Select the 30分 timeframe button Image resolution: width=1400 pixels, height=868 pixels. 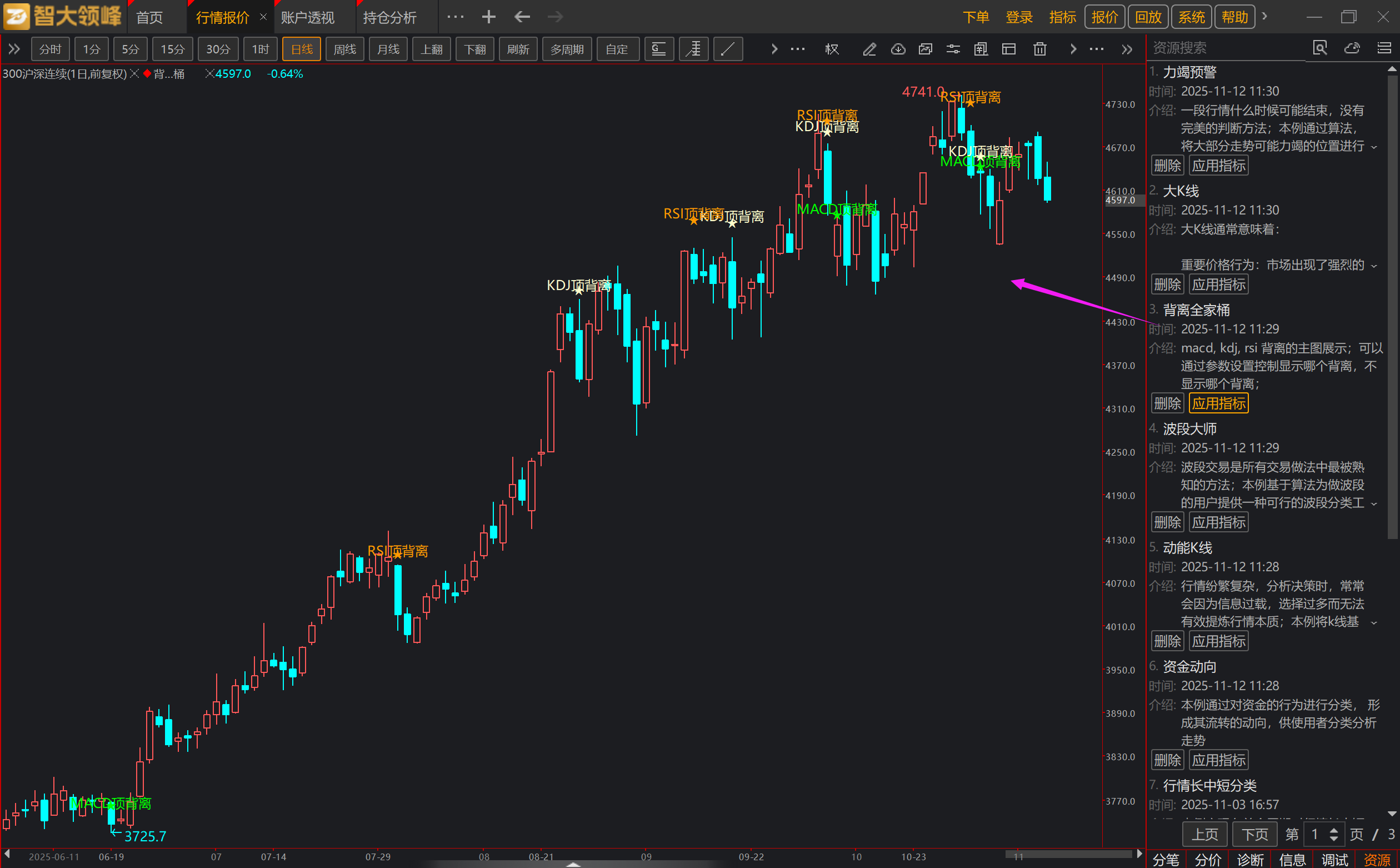click(x=218, y=49)
